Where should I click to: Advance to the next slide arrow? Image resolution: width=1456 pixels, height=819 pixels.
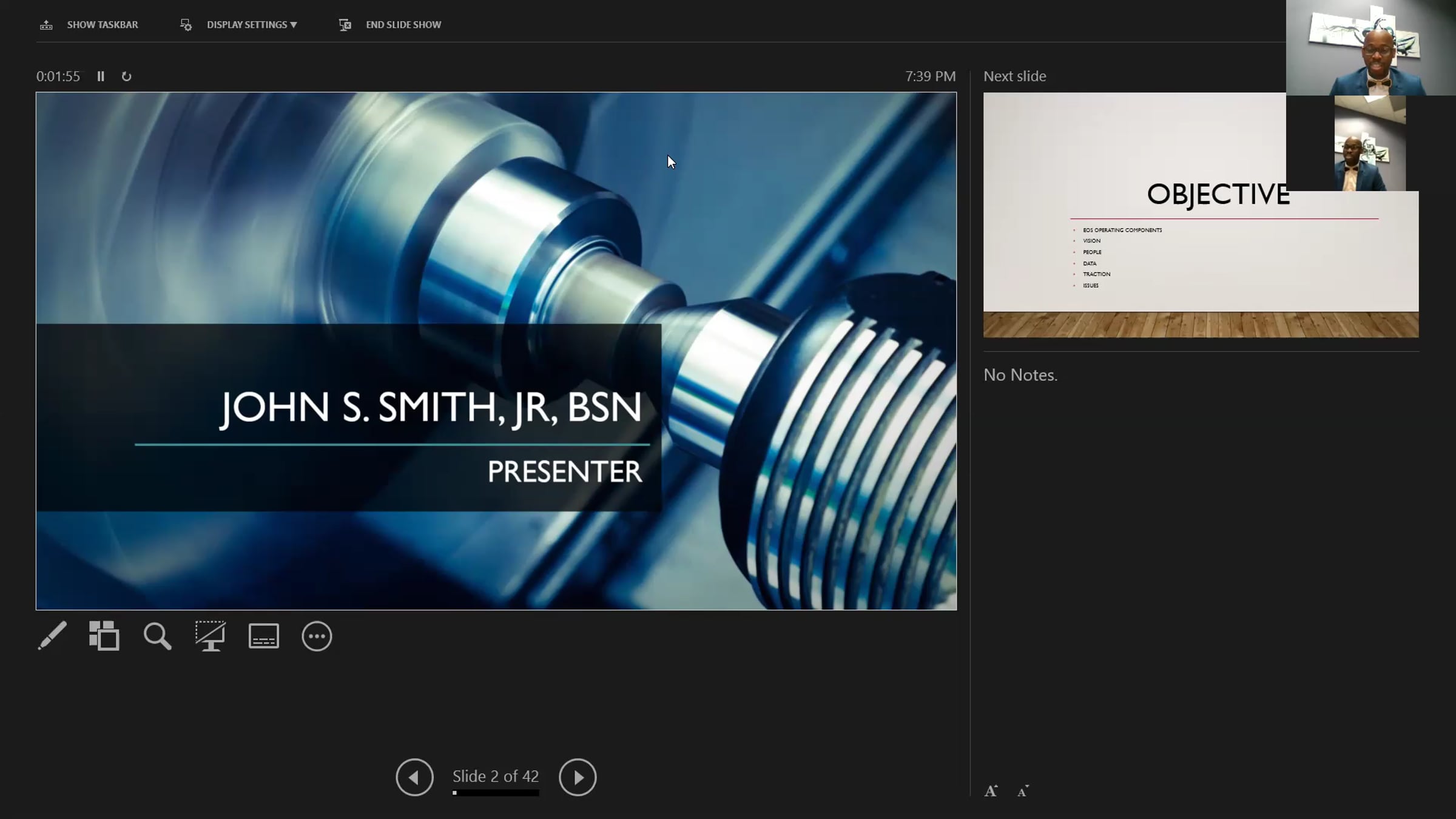577,777
